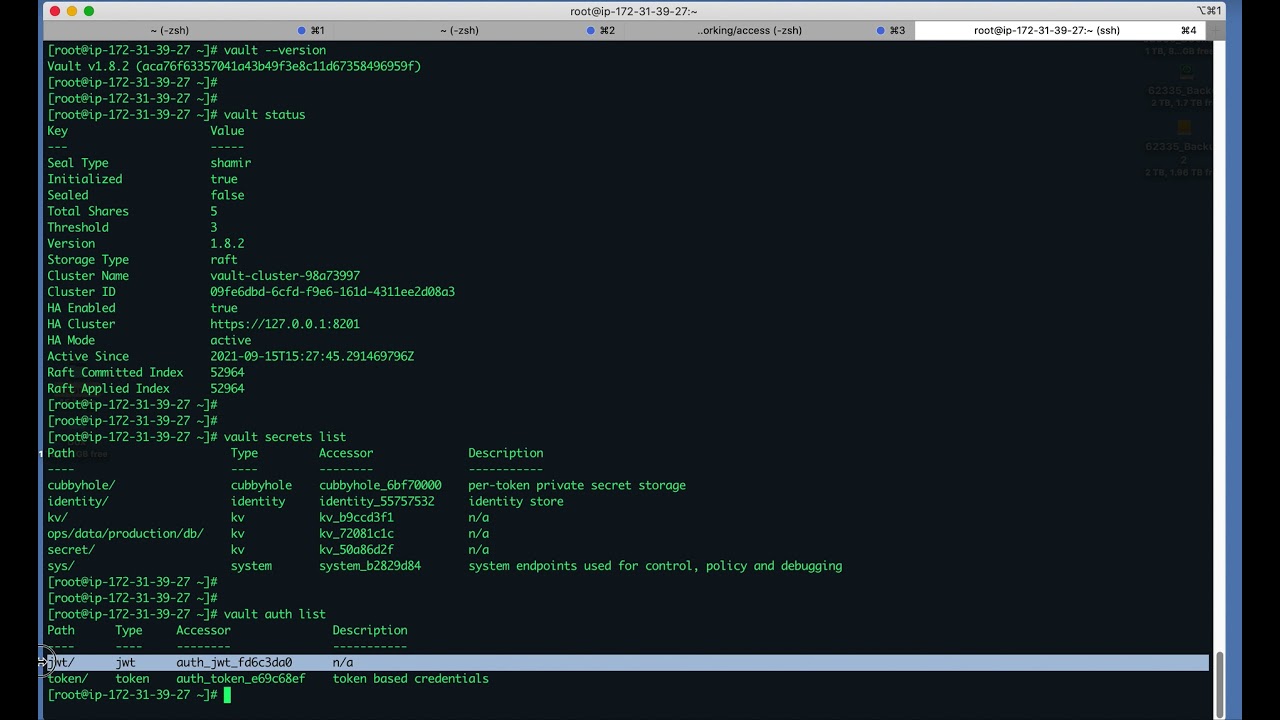Click the HA Mode value 'active'
Viewport: 1280px width, 720px height.
click(x=230, y=340)
